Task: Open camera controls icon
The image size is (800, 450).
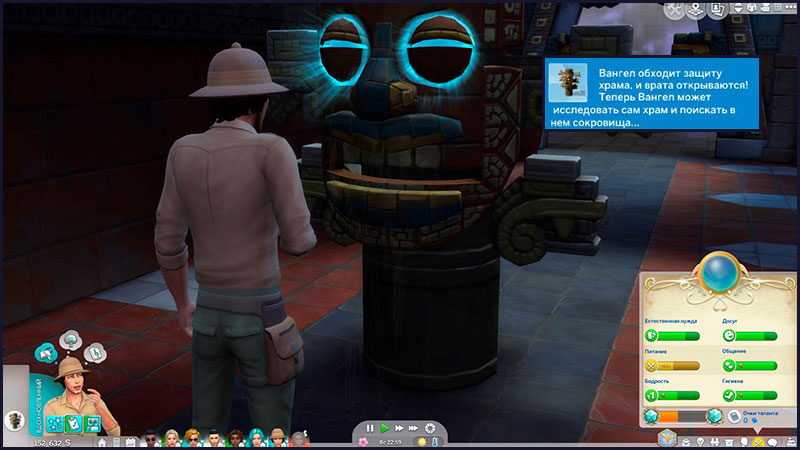Action: pos(765,8)
